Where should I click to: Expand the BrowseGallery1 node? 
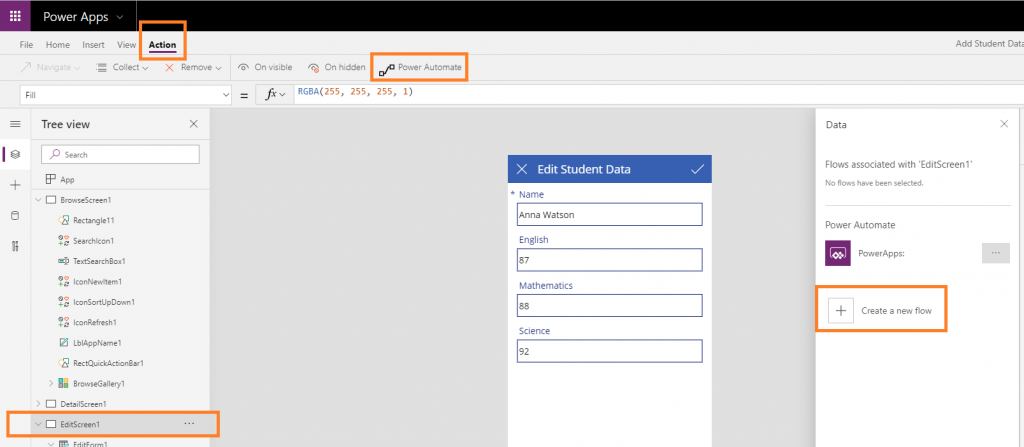coord(52,383)
